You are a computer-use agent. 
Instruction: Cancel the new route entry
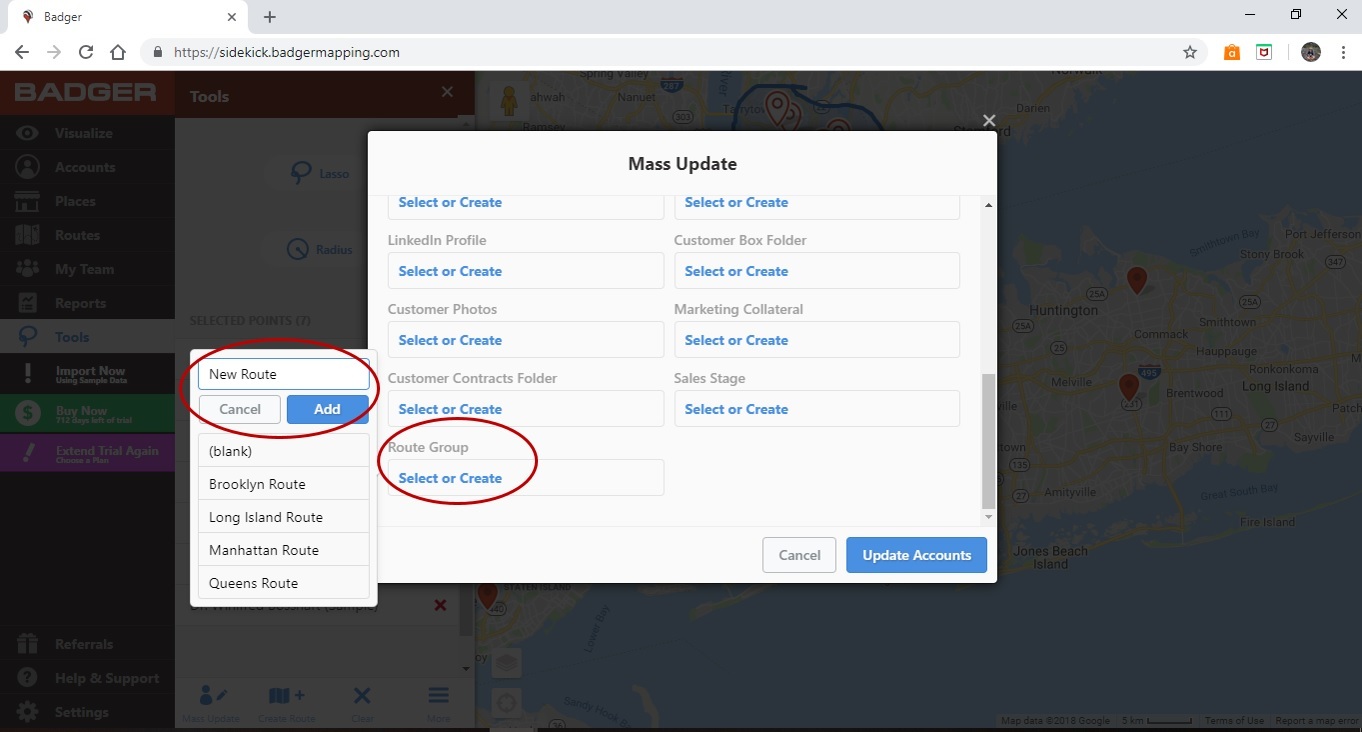coord(240,409)
